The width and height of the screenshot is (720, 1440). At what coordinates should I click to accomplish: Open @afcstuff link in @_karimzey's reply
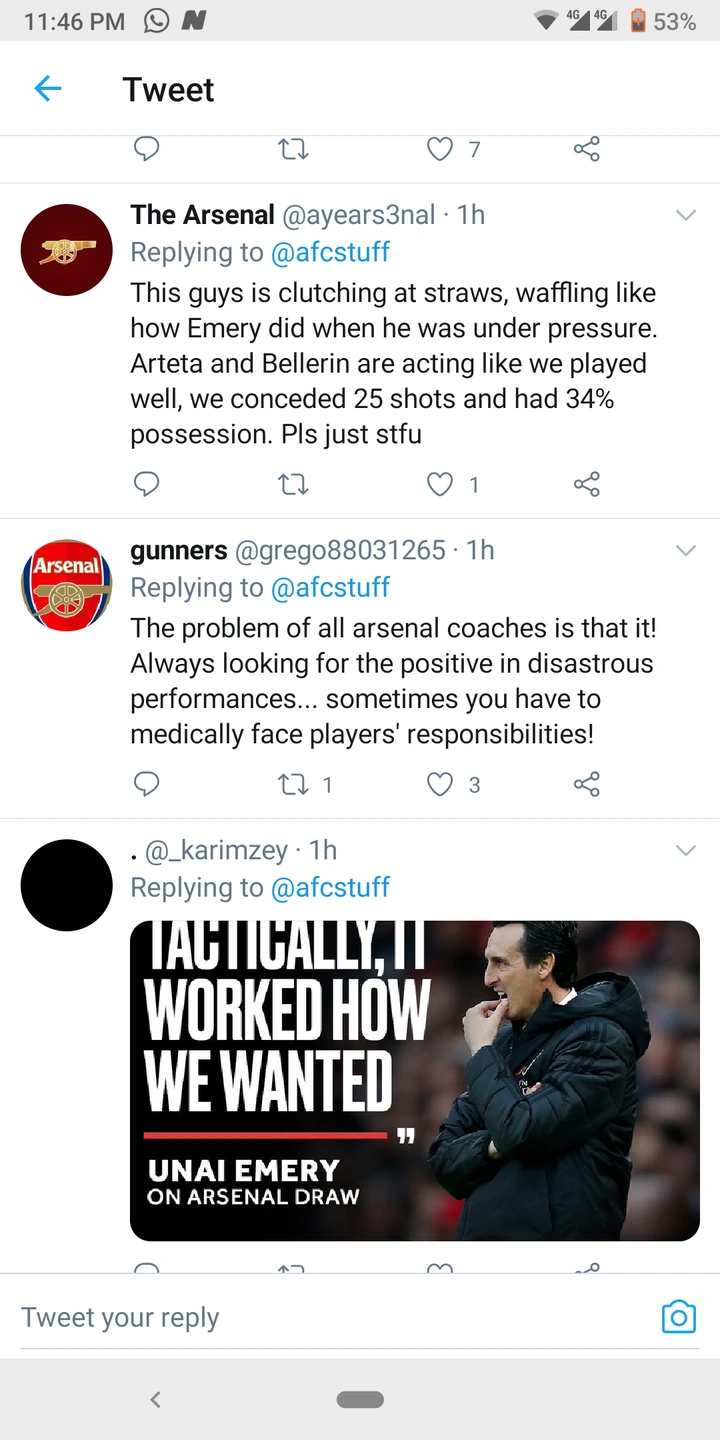tap(330, 887)
